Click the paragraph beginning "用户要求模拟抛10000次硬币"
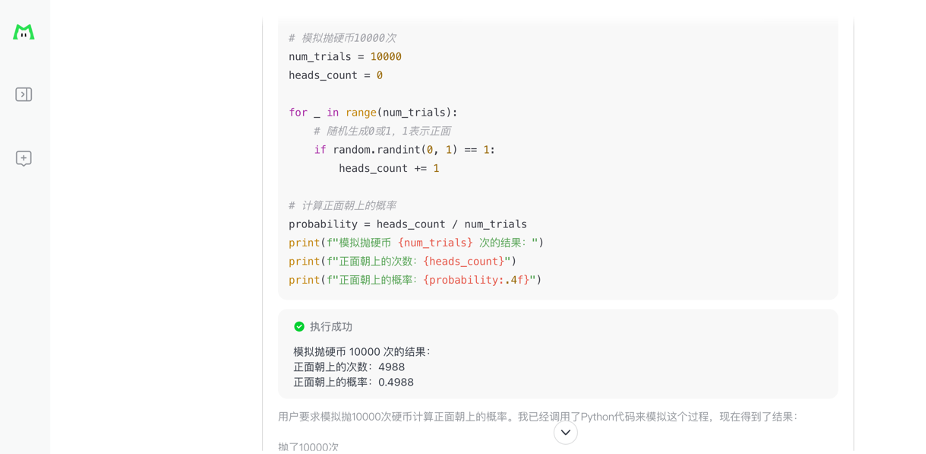926x454 pixels. [537, 416]
